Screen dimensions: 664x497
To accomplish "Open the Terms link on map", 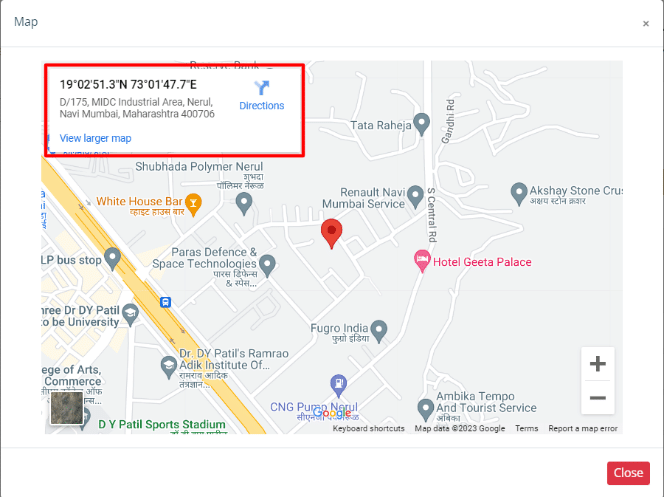I will click(526, 428).
